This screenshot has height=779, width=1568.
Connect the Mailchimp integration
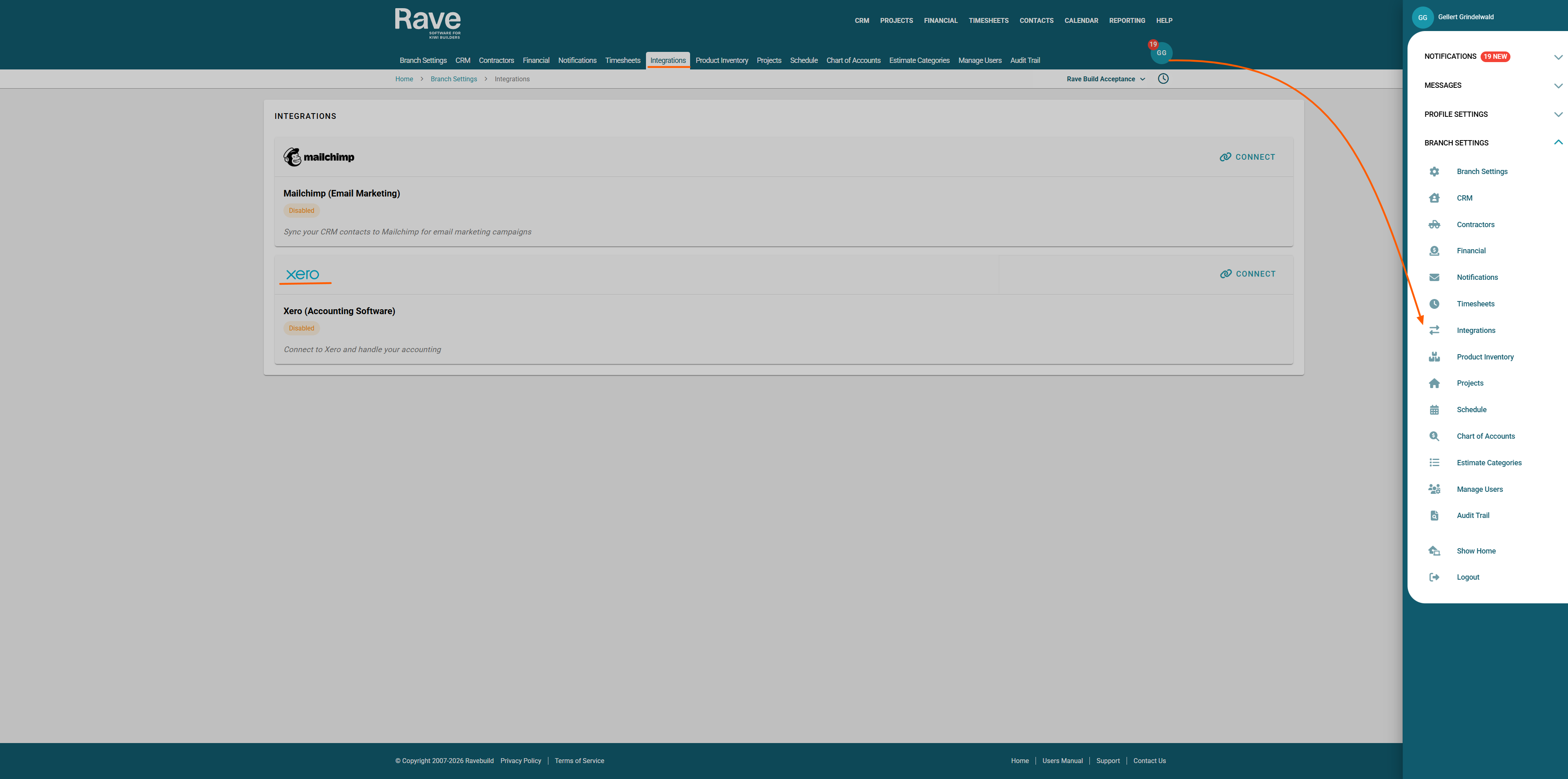click(x=1247, y=157)
